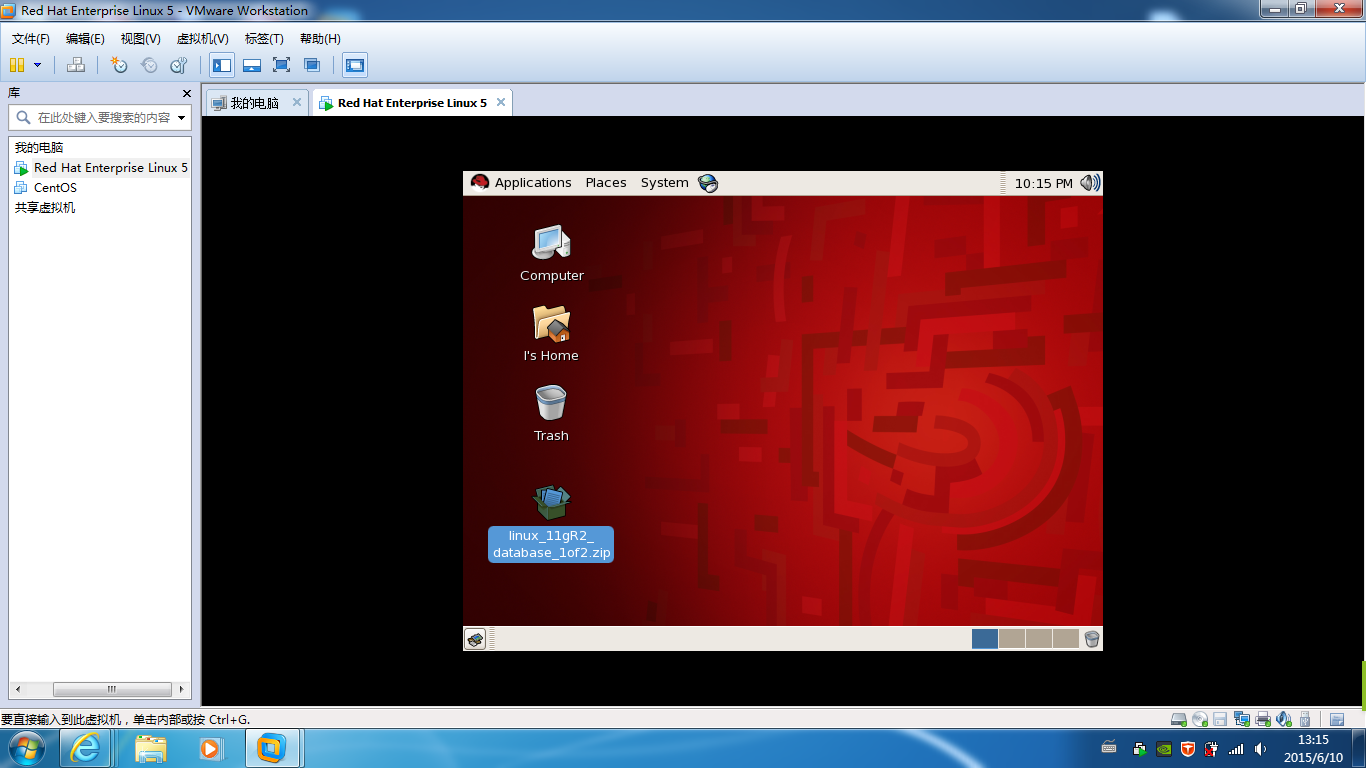1366x768 pixels.
Task: Open the 视图(V) menu
Action: point(140,38)
